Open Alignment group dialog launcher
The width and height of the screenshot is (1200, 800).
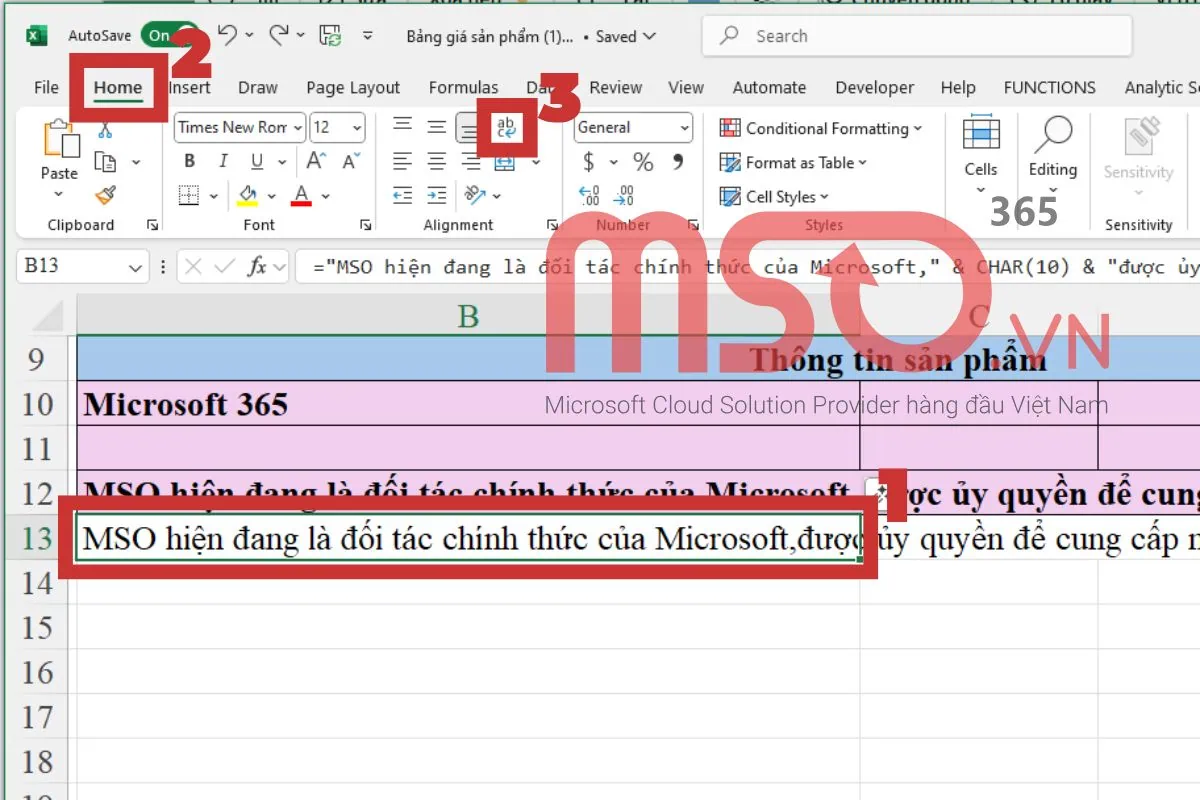pos(552,225)
